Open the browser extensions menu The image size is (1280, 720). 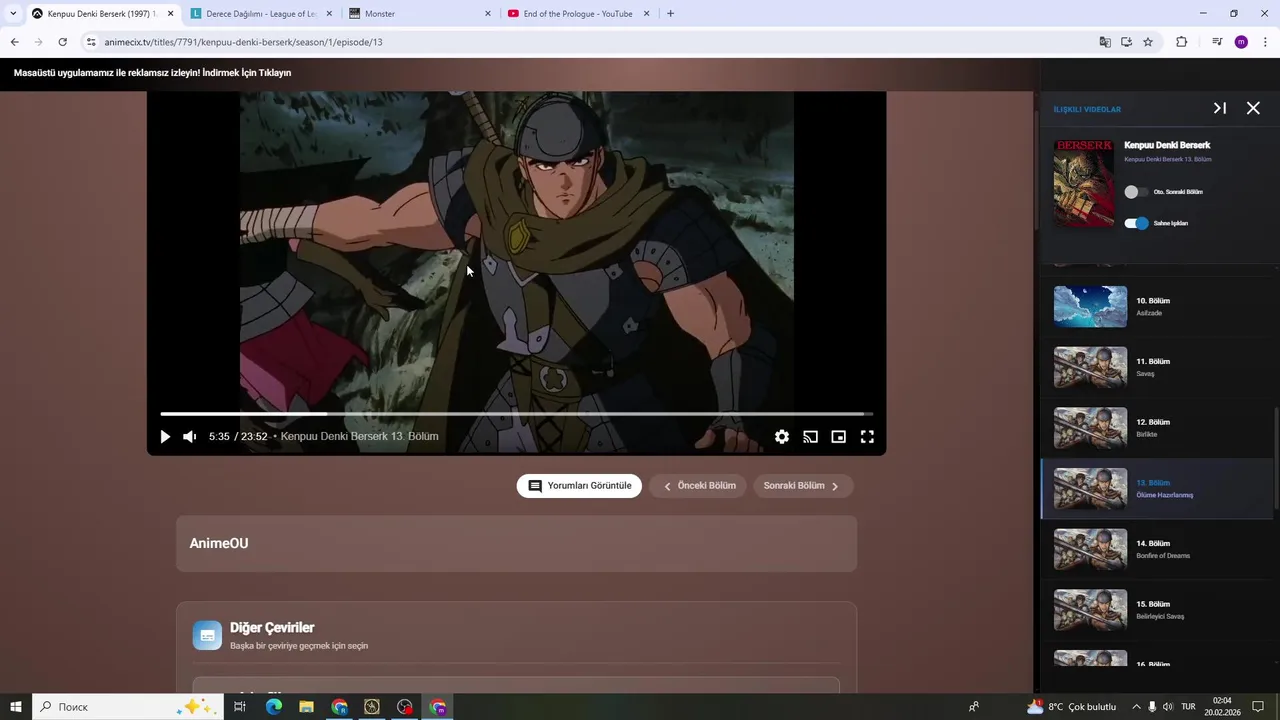tap(1181, 42)
